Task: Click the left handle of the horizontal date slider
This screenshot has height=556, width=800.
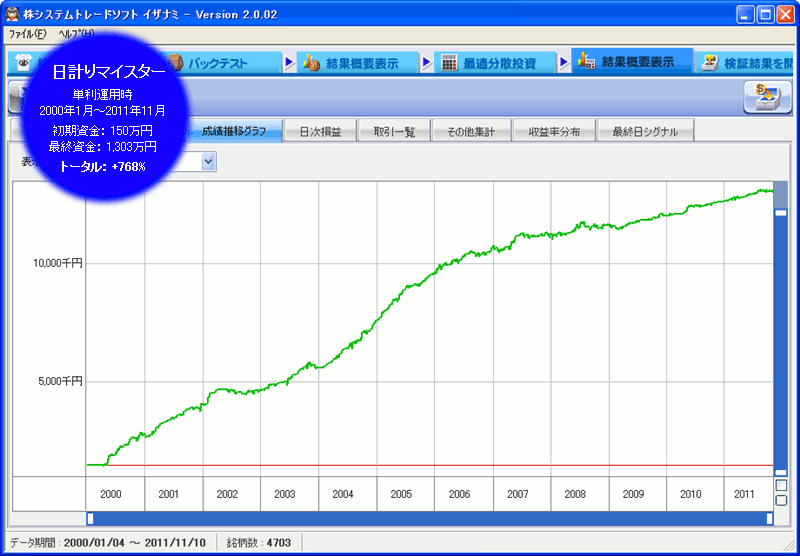Action: [90, 518]
